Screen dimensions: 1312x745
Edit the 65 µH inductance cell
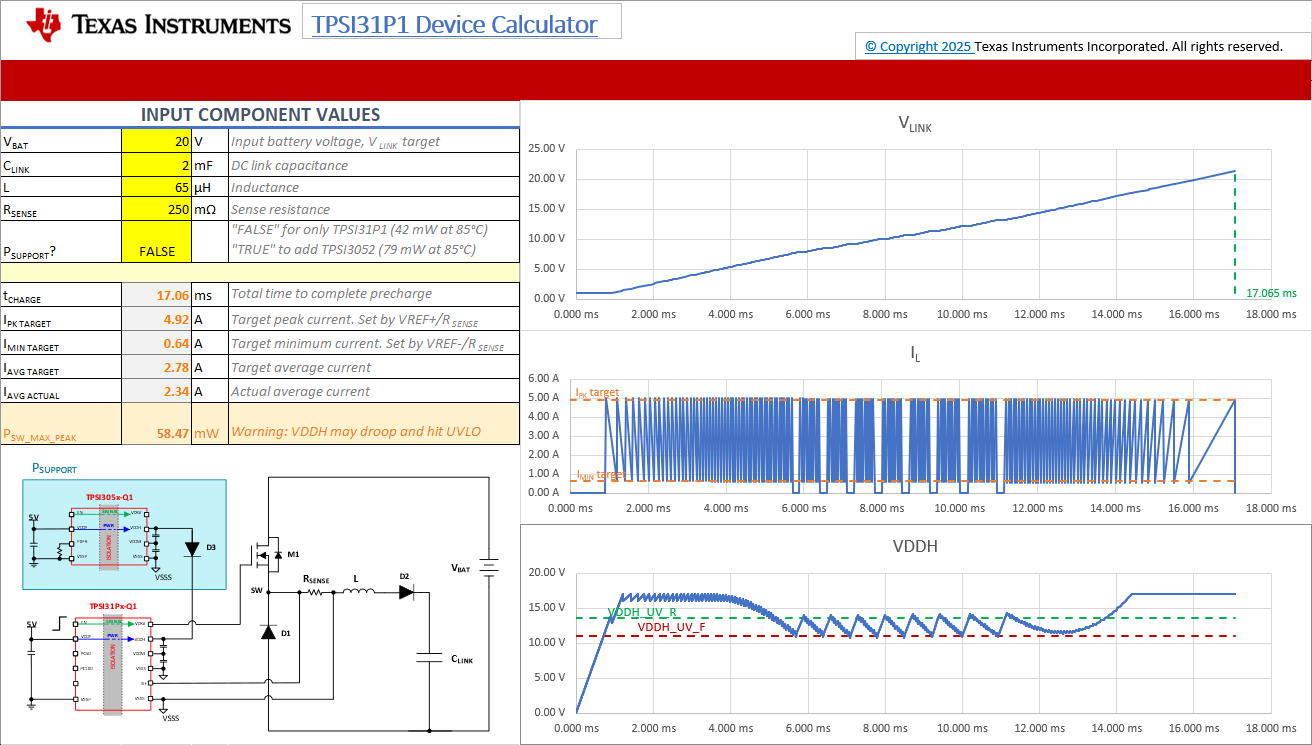point(156,188)
